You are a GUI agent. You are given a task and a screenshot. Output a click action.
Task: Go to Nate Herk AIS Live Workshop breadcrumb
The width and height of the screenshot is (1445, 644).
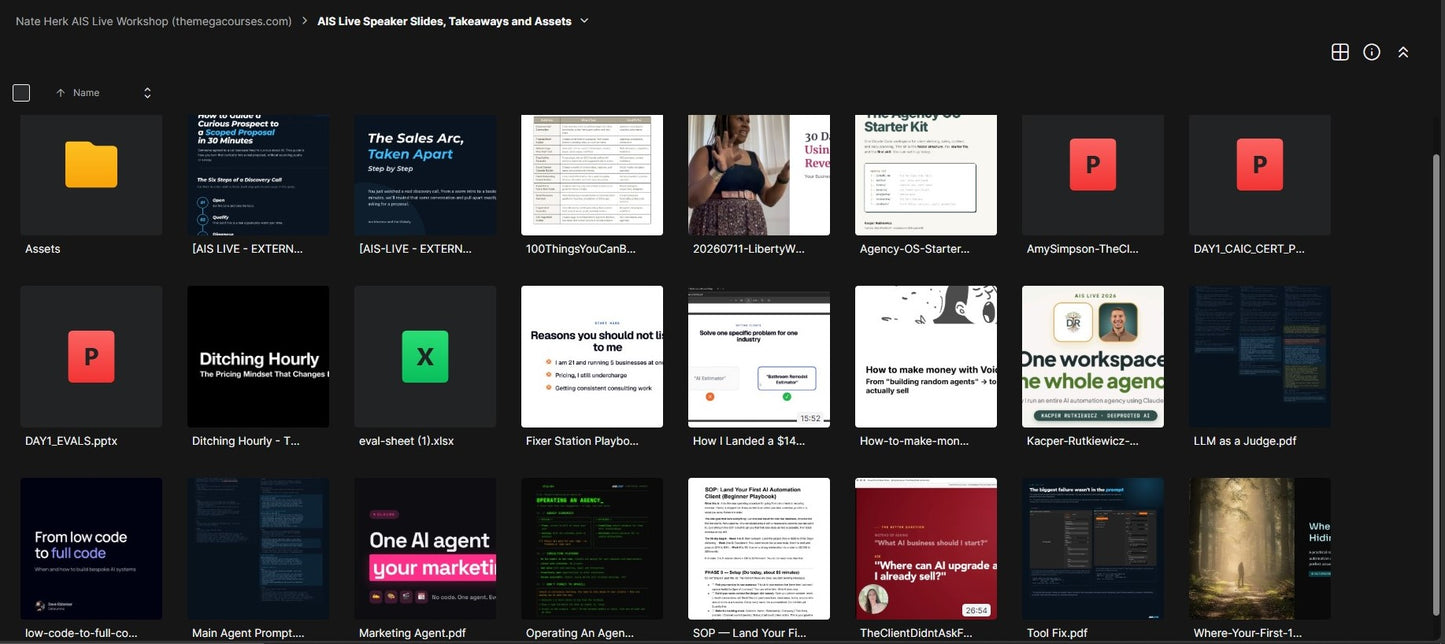[x=154, y=21]
